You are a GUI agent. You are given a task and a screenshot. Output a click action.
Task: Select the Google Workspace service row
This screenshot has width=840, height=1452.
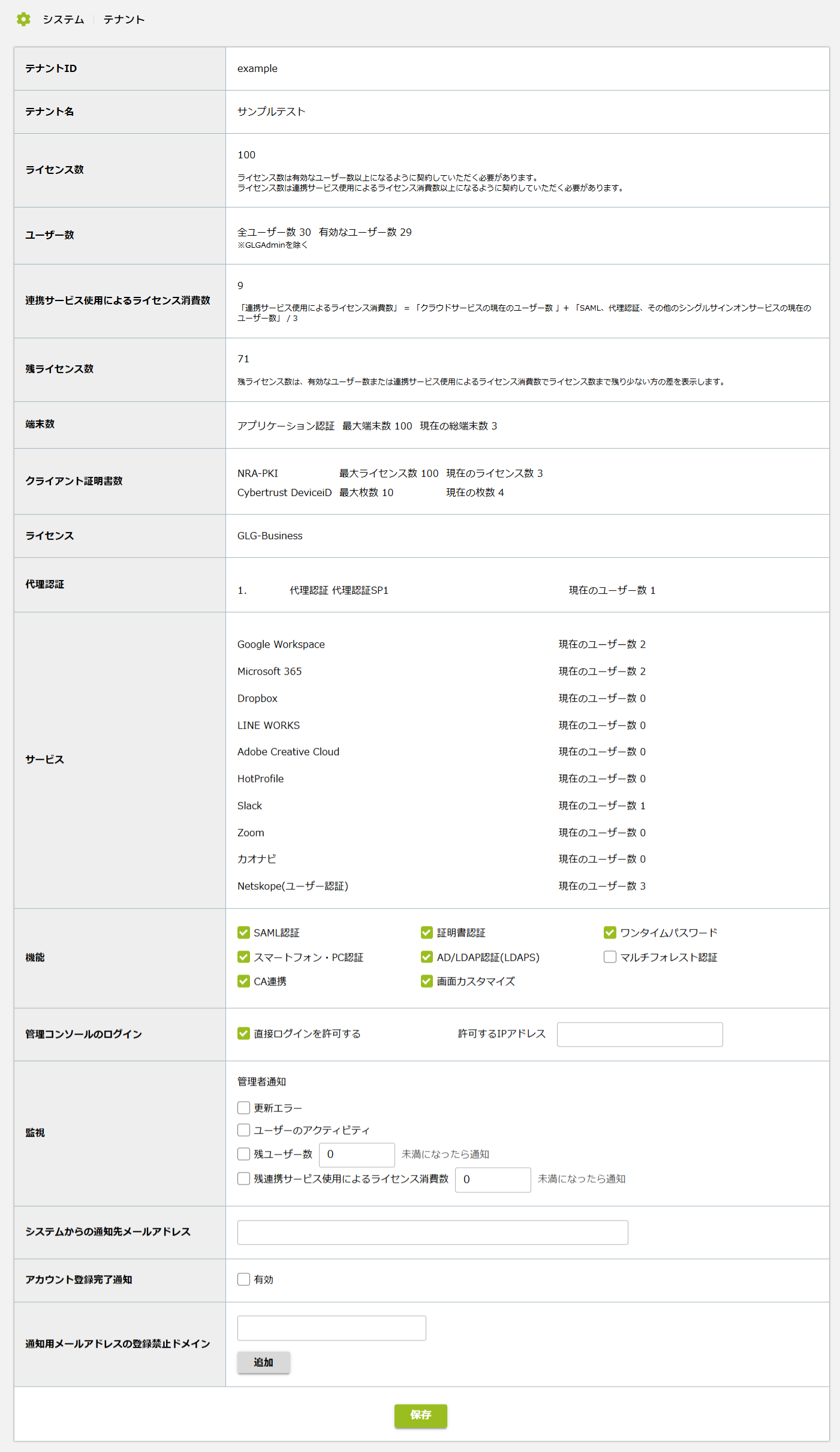click(441, 644)
